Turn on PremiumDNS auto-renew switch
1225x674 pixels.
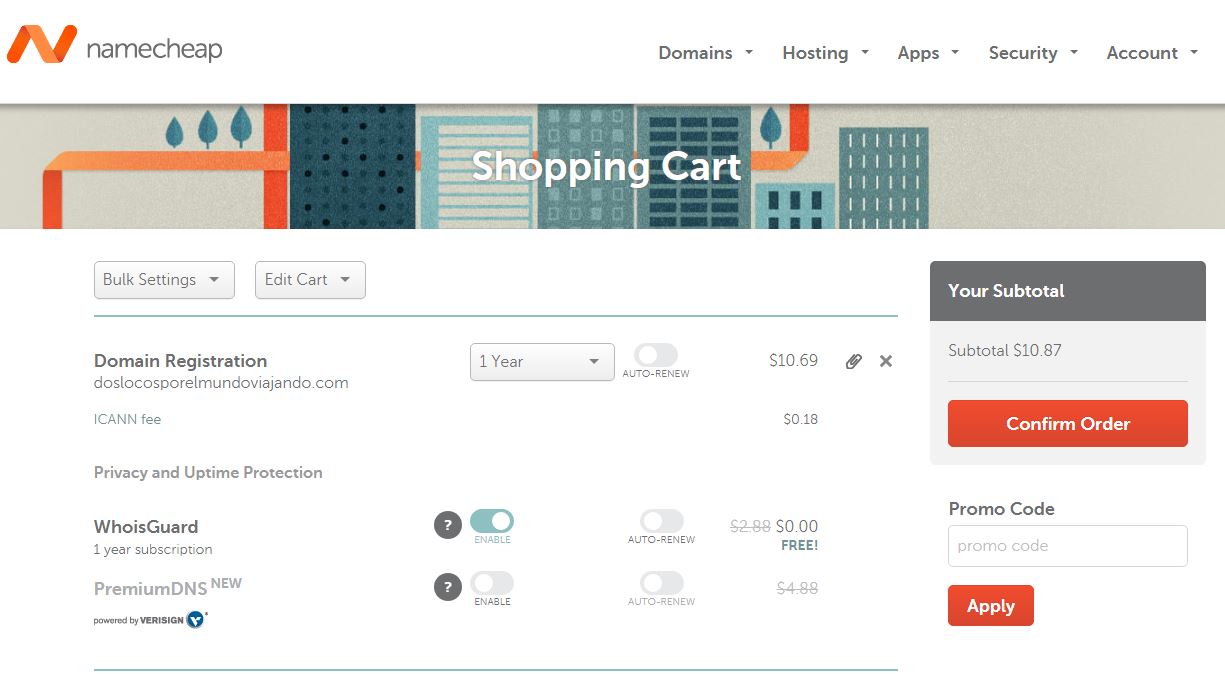(661, 583)
